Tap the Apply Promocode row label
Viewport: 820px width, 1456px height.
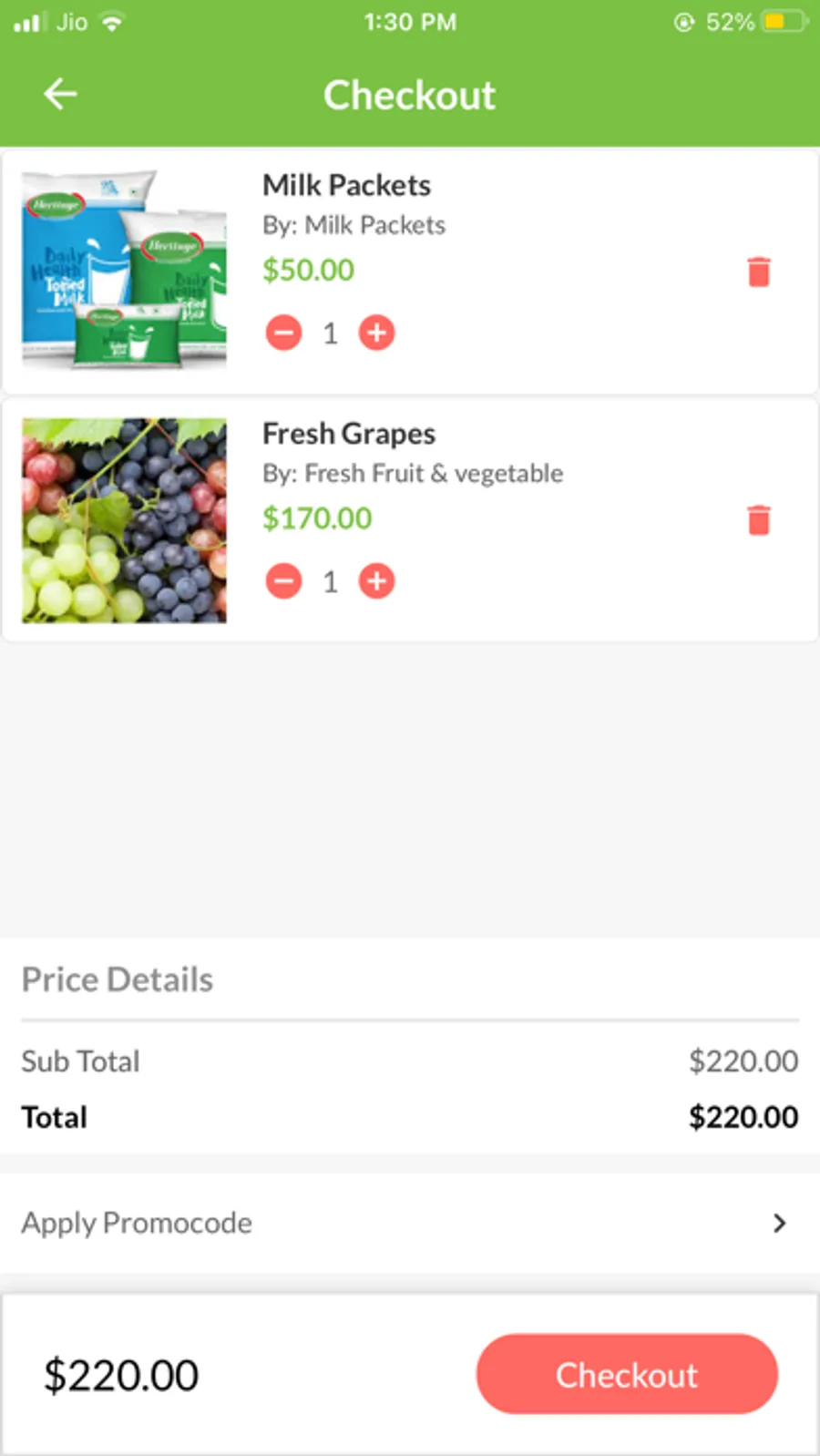tap(137, 1223)
